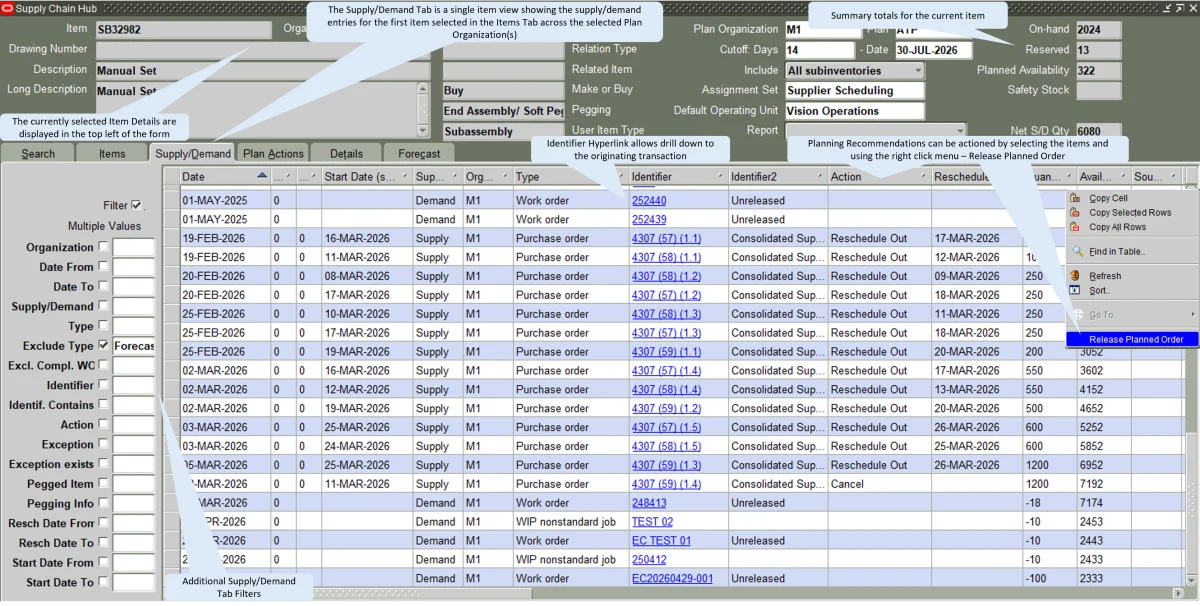Enable the Action filter checkbox
This screenshot has height=606, width=1200.
(x=104, y=425)
